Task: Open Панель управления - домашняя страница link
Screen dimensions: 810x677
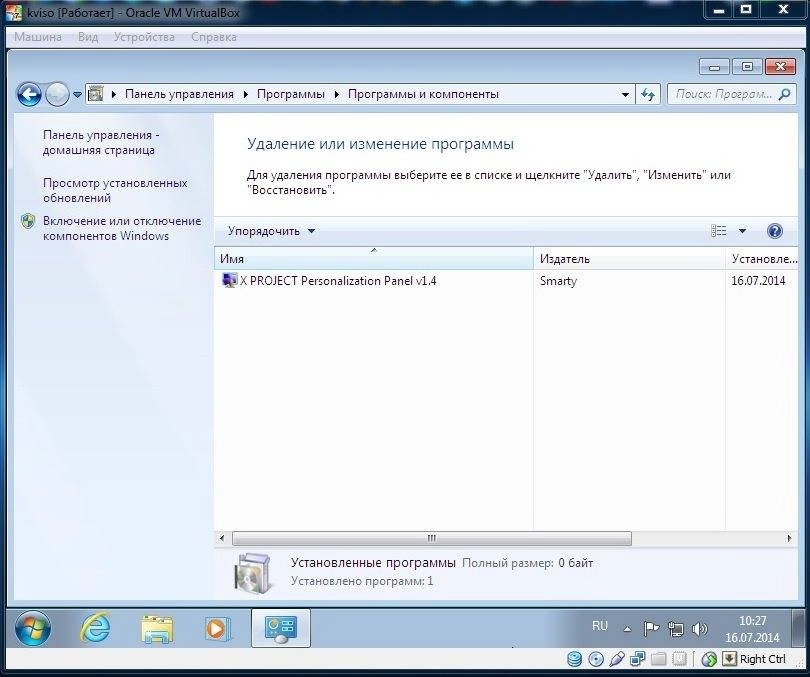Action: (x=101, y=143)
